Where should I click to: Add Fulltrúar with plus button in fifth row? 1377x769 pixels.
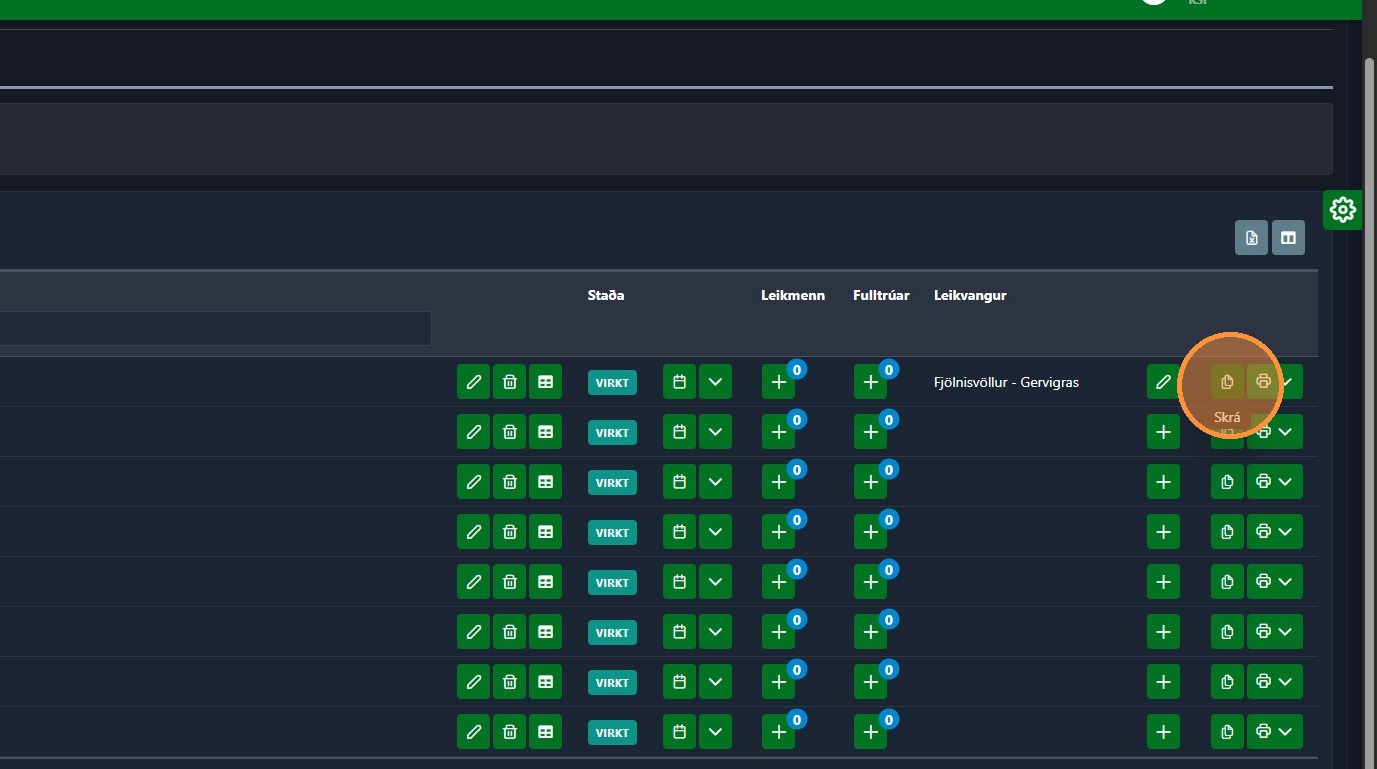870,582
